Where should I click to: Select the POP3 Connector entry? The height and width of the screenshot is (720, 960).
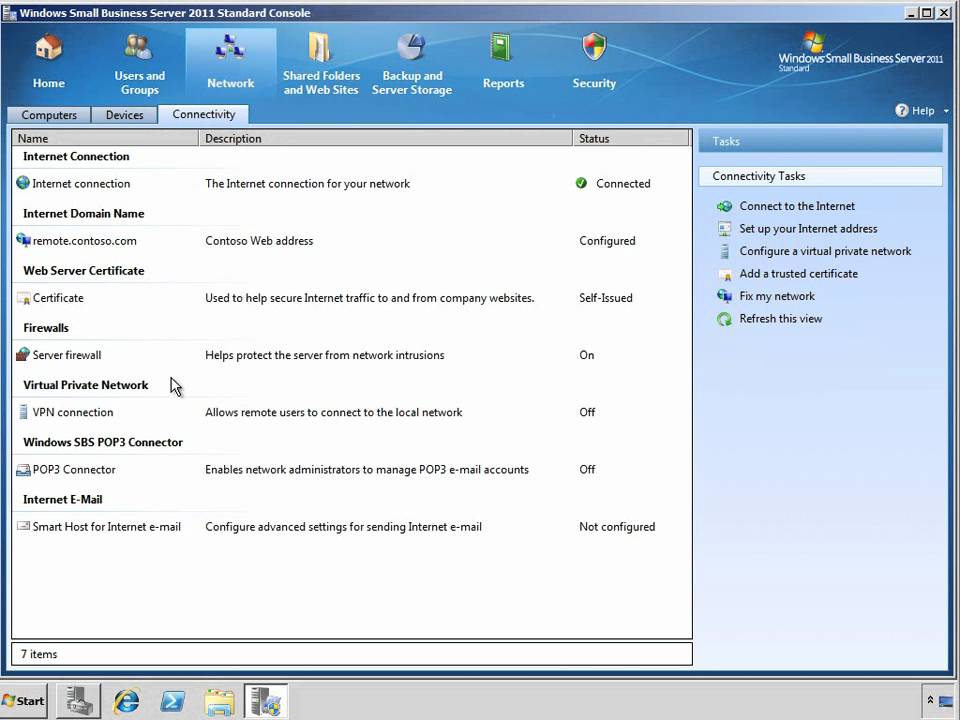pyautogui.click(x=74, y=470)
